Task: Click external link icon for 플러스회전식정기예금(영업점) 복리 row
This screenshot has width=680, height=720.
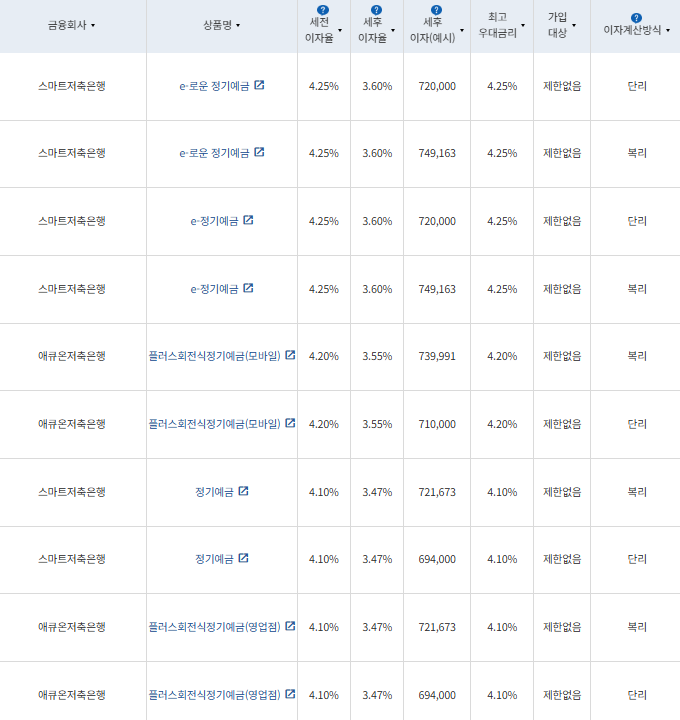Action: pyautogui.click(x=290, y=626)
